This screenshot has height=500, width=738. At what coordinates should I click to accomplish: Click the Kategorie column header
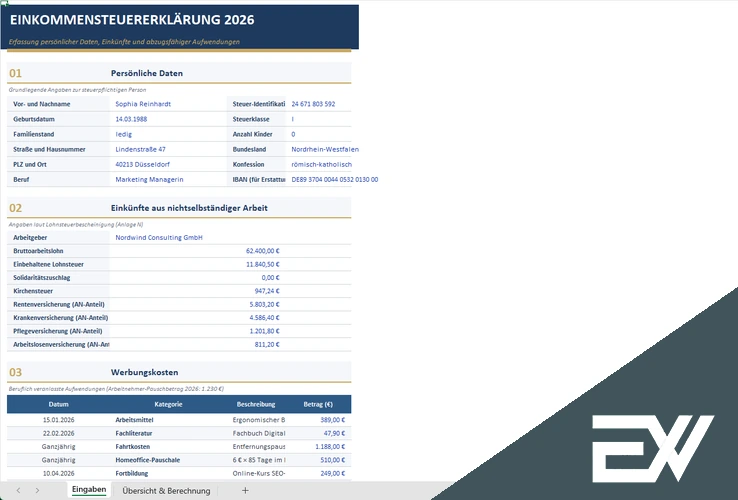click(x=168, y=404)
